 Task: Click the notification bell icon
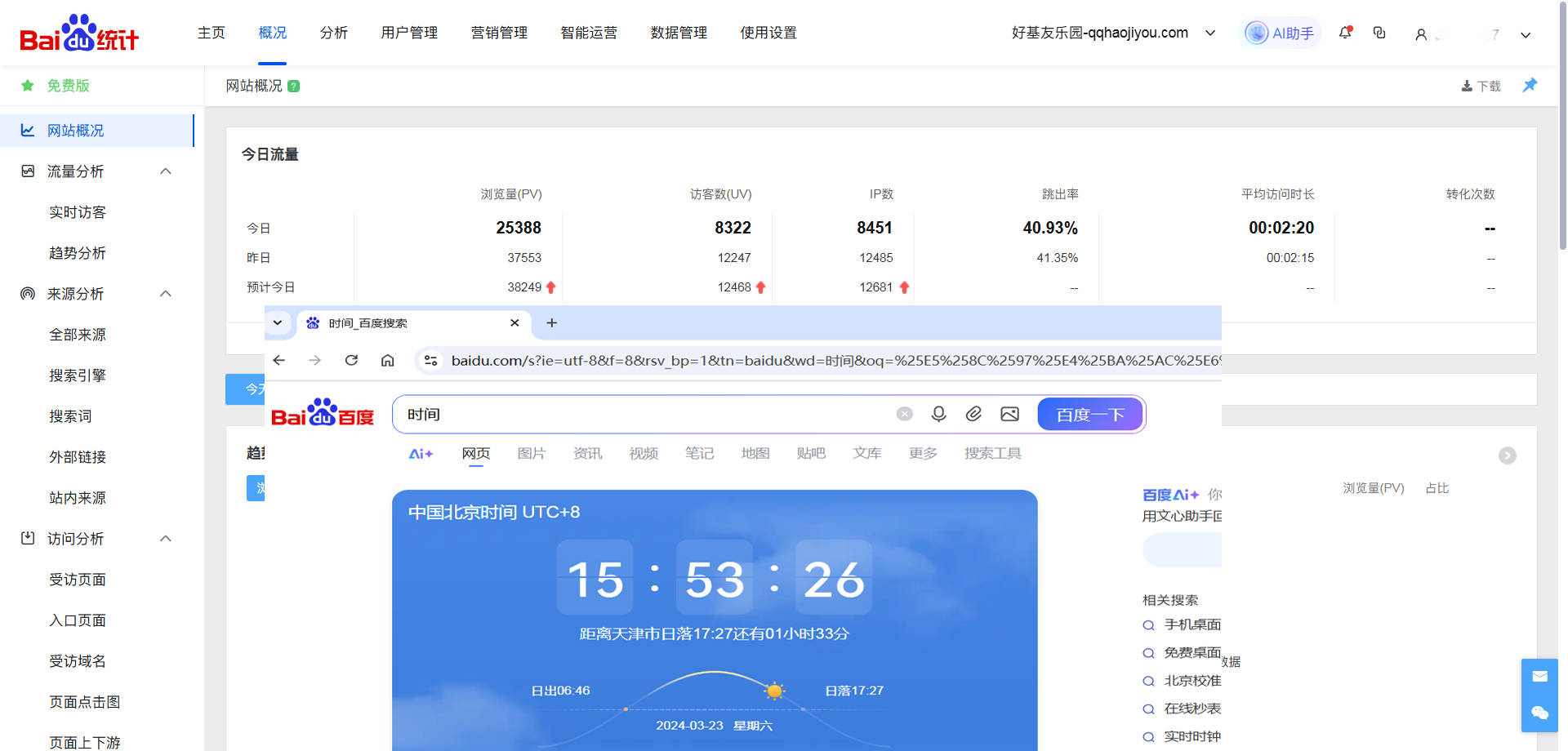pos(1344,33)
